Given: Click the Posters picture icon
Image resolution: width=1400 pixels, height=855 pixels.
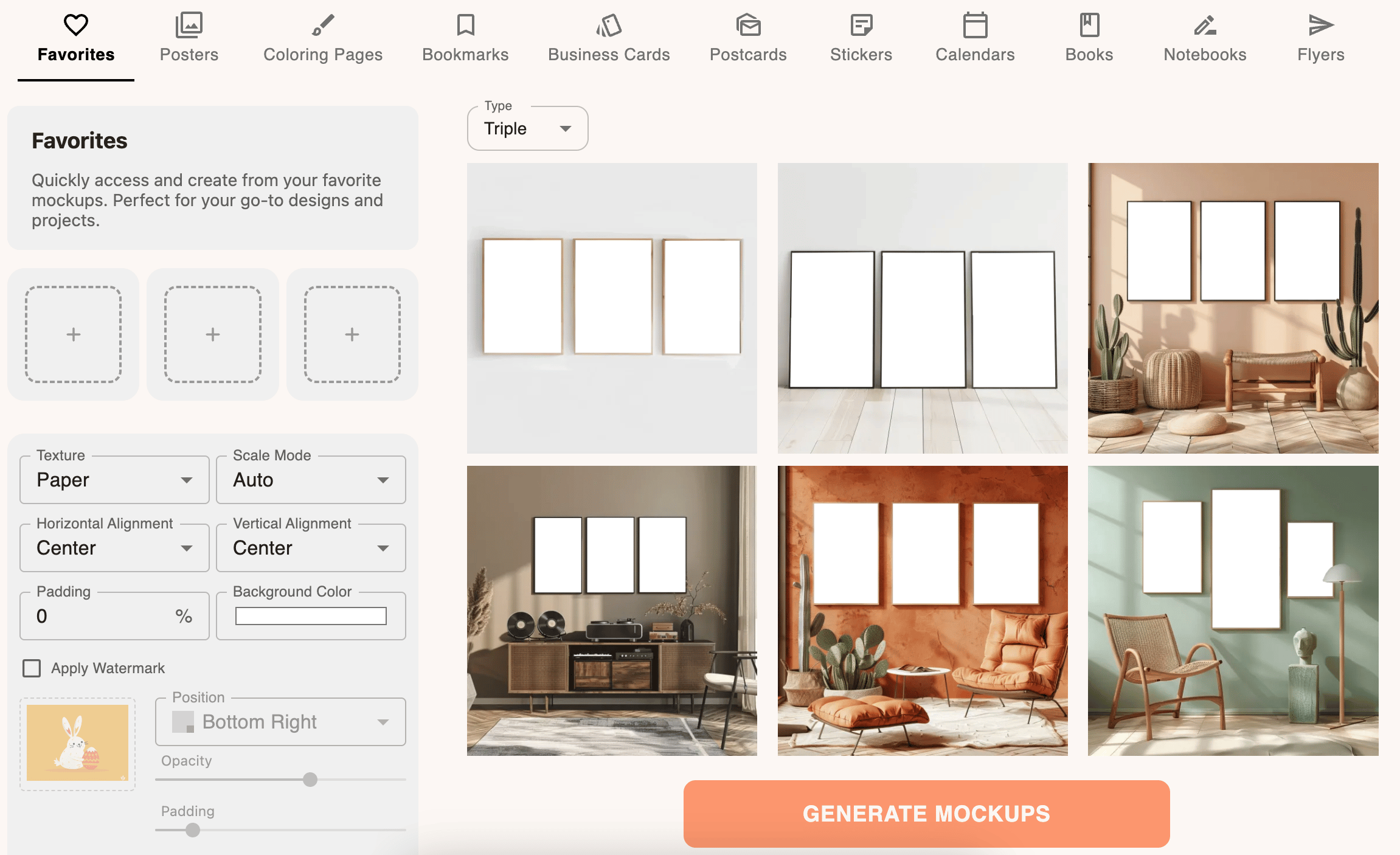Looking at the screenshot, I should click(x=189, y=25).
